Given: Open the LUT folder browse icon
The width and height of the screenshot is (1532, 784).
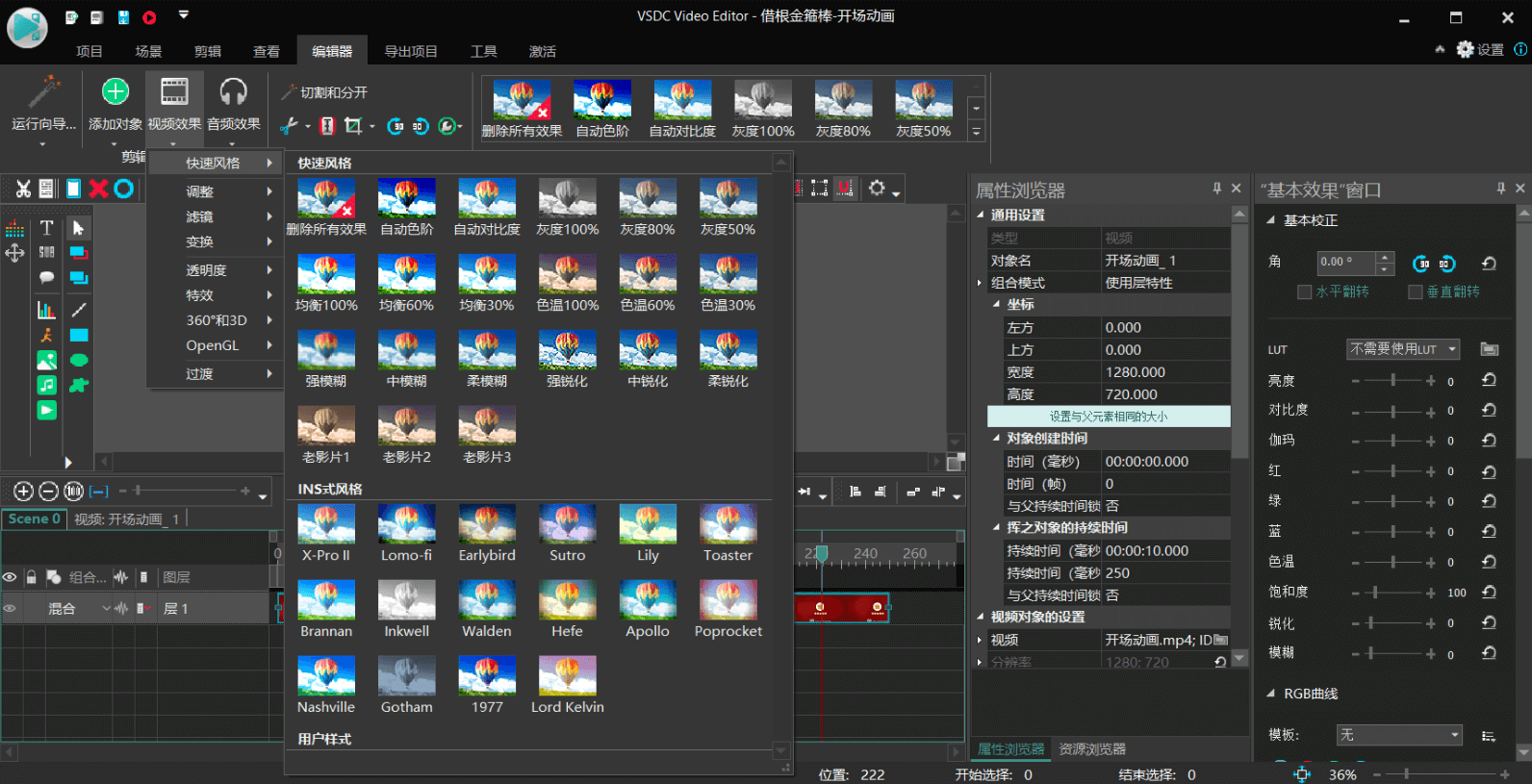Looking at the screenshot, I should pos(1489,349).
